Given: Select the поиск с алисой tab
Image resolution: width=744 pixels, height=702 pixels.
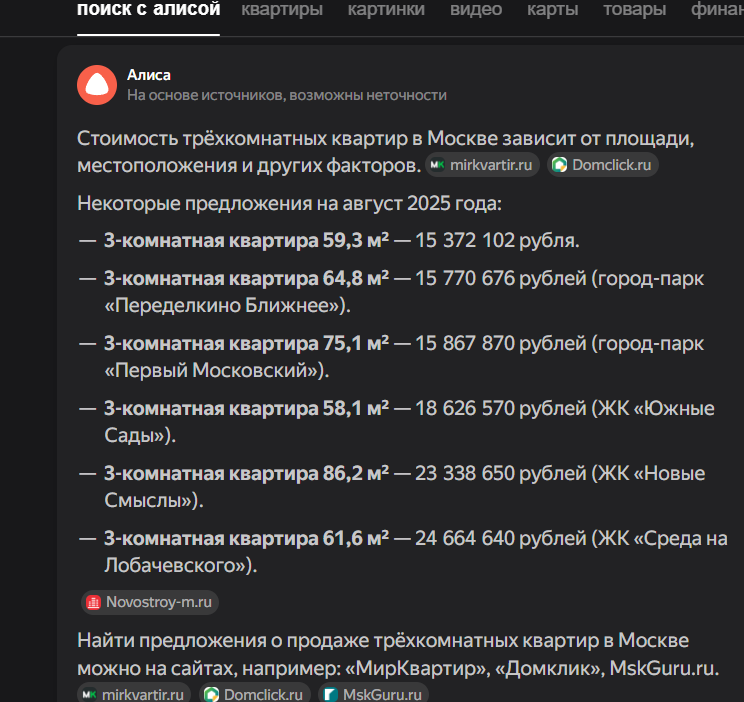Looking at the screenshot, I should click(149, 9).
